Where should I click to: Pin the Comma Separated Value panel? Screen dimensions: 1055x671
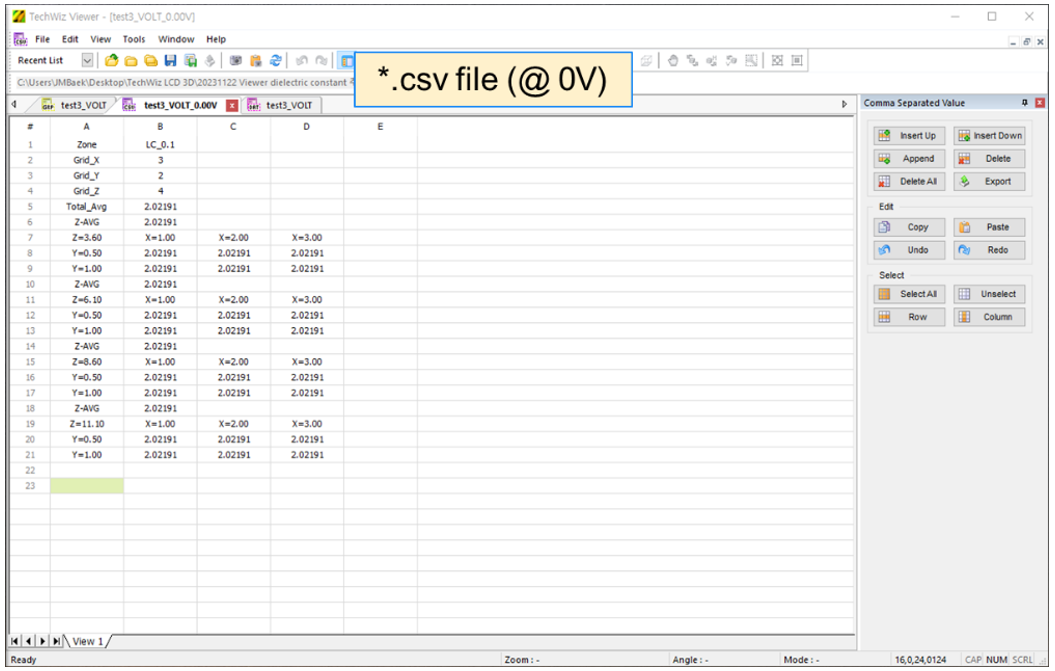coord(1024,103)
